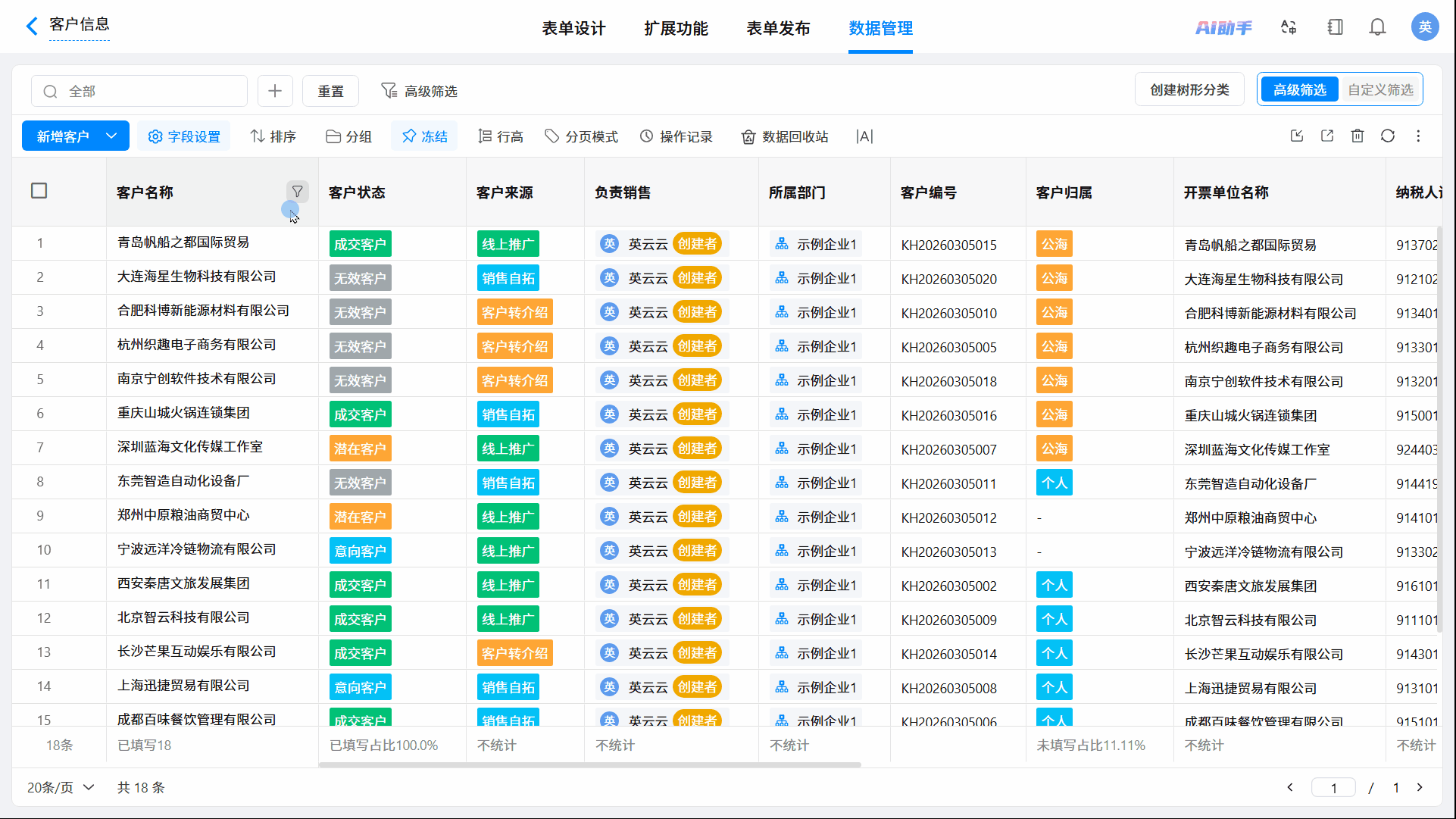Screen dimensions: 1456x819
Task: Open filter icon in 客户名称 column header
Action: [x=298, y=192]
